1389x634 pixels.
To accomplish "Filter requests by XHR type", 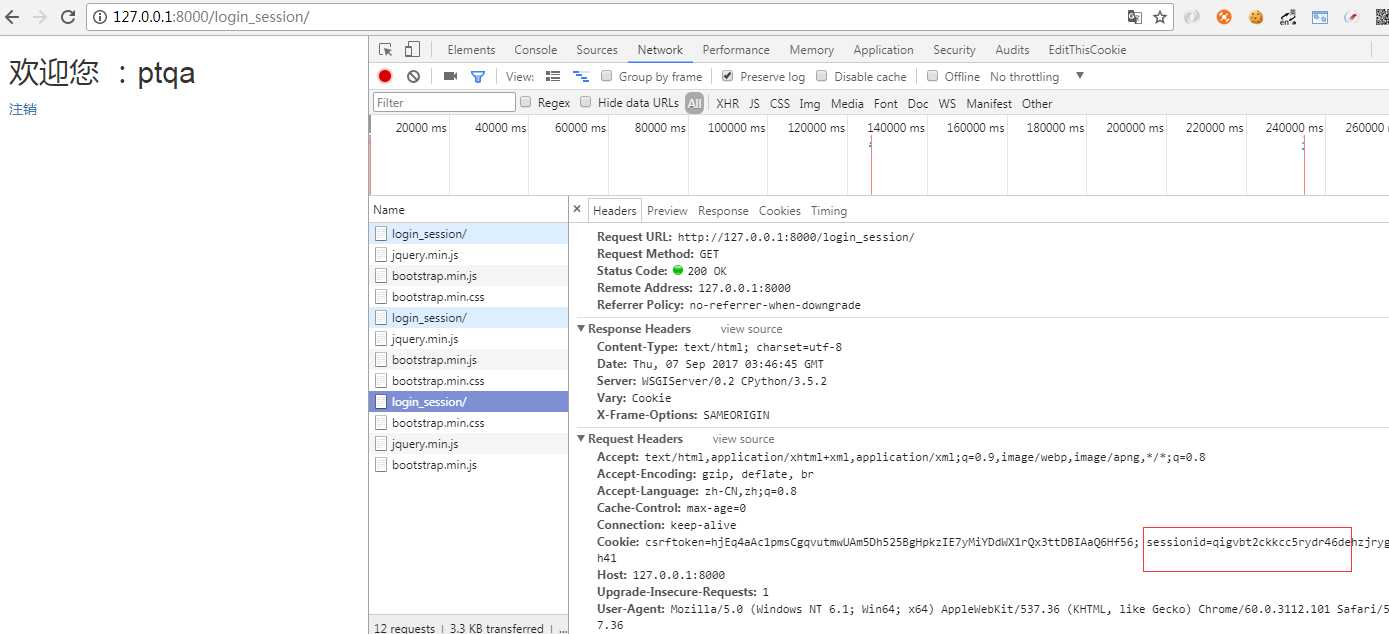I will point(727,104).
